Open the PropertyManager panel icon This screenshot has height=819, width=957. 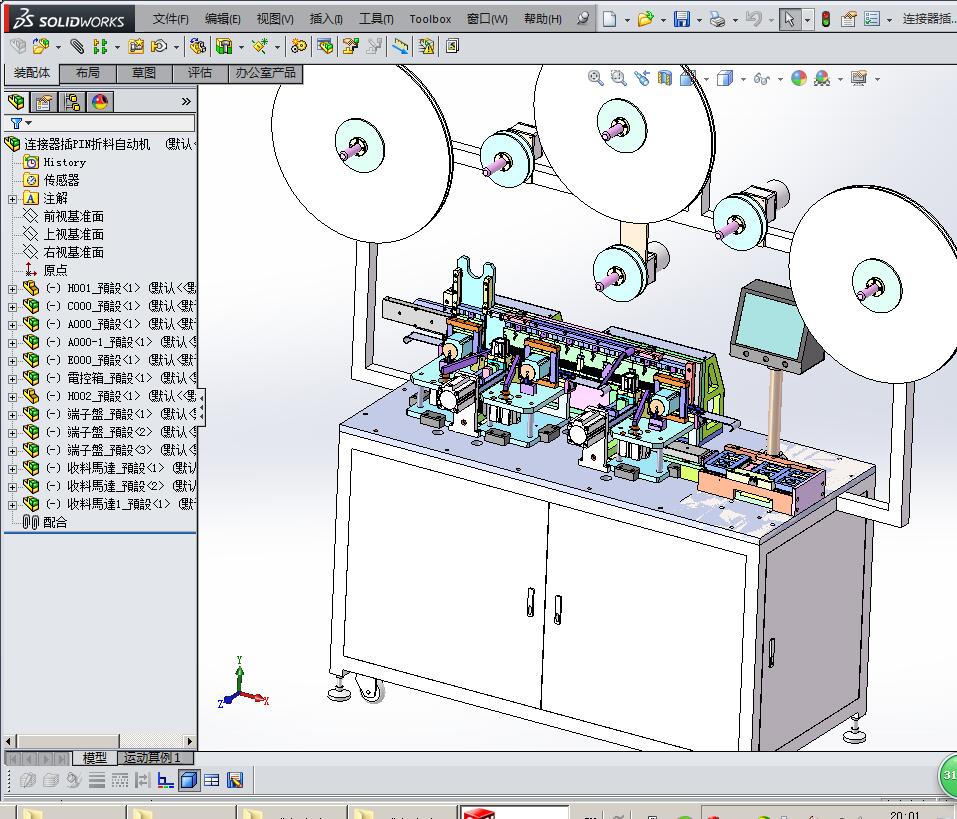44,101
